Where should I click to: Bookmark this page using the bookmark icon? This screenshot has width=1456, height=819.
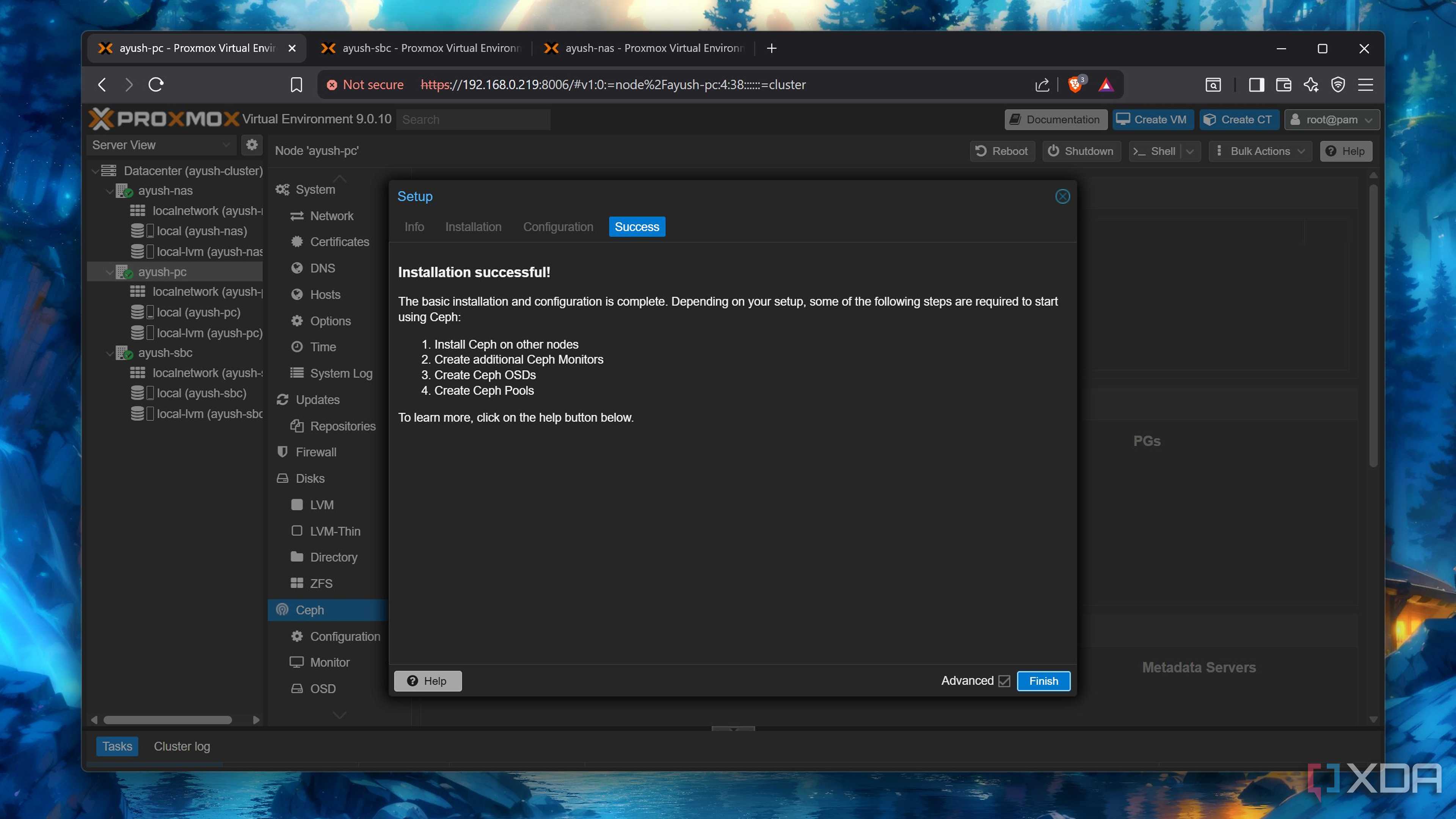296,85
